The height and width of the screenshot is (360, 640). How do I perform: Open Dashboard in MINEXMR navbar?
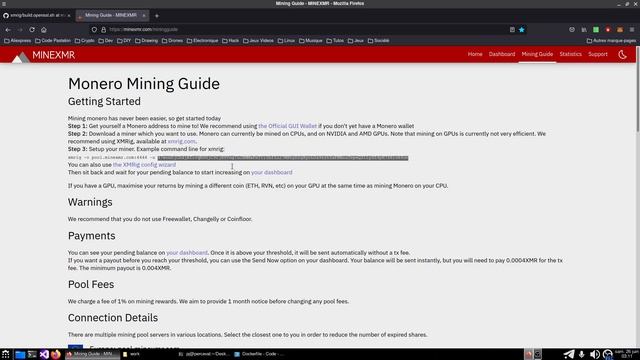click(502, 54)
